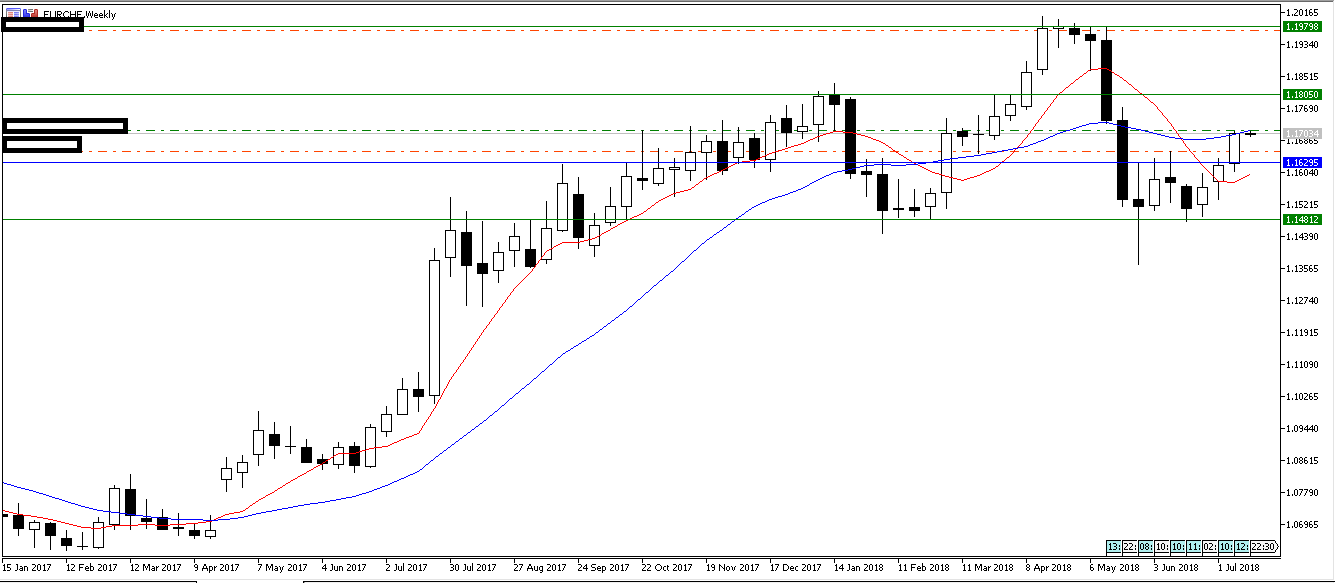Click the 1.11915 price scale value
1335x583 pixels.
1304,333
